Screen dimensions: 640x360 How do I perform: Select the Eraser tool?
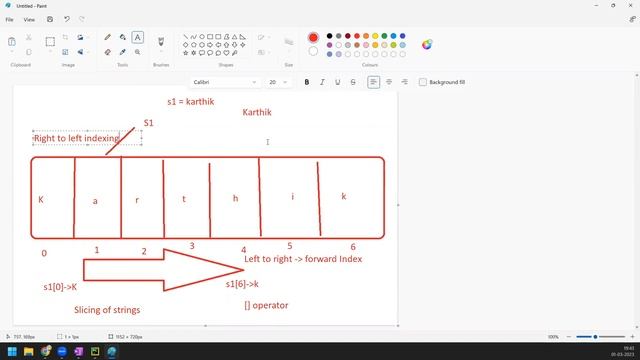pos(108,52)
